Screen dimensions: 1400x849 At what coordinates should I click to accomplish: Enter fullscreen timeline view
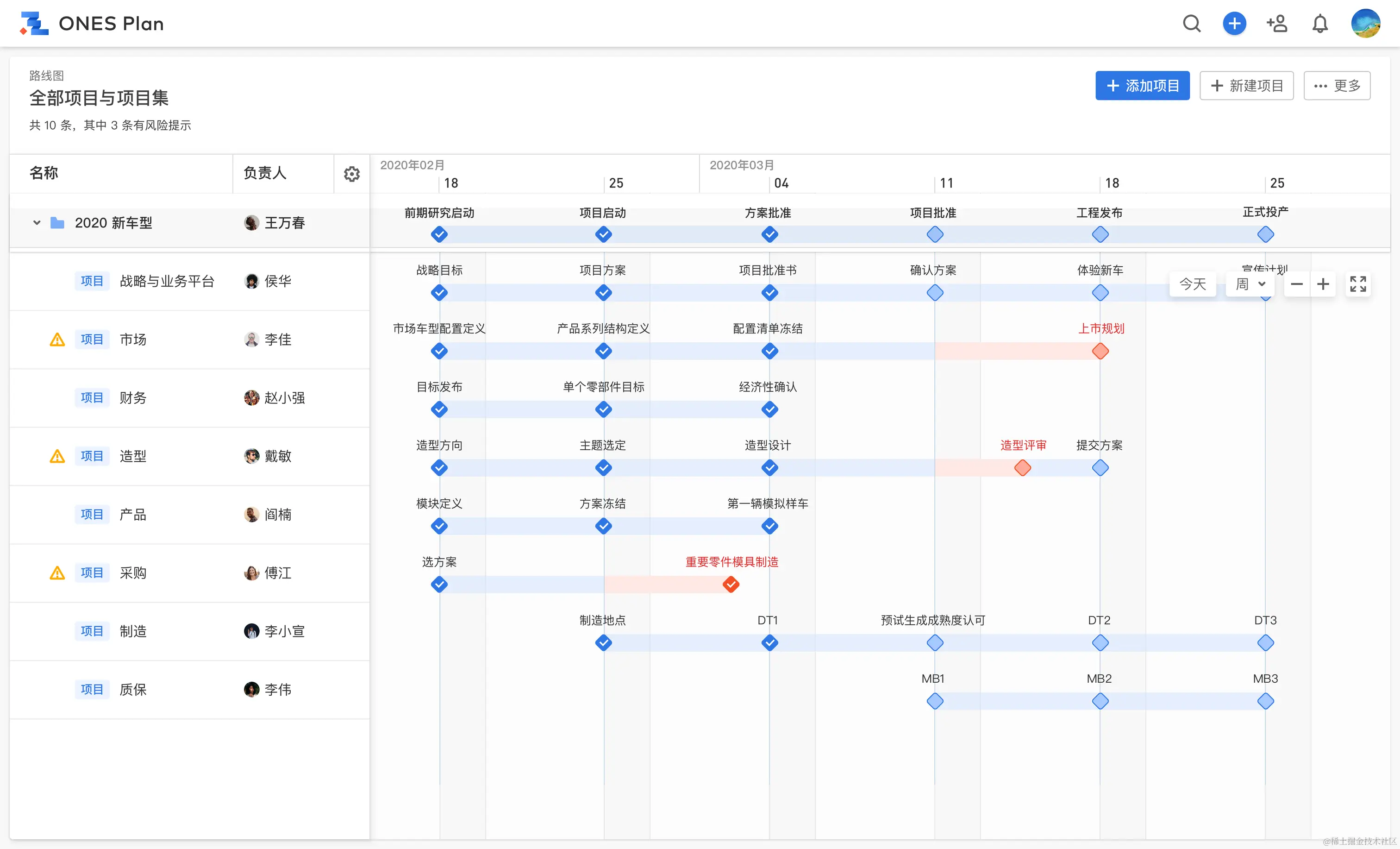1358,283
